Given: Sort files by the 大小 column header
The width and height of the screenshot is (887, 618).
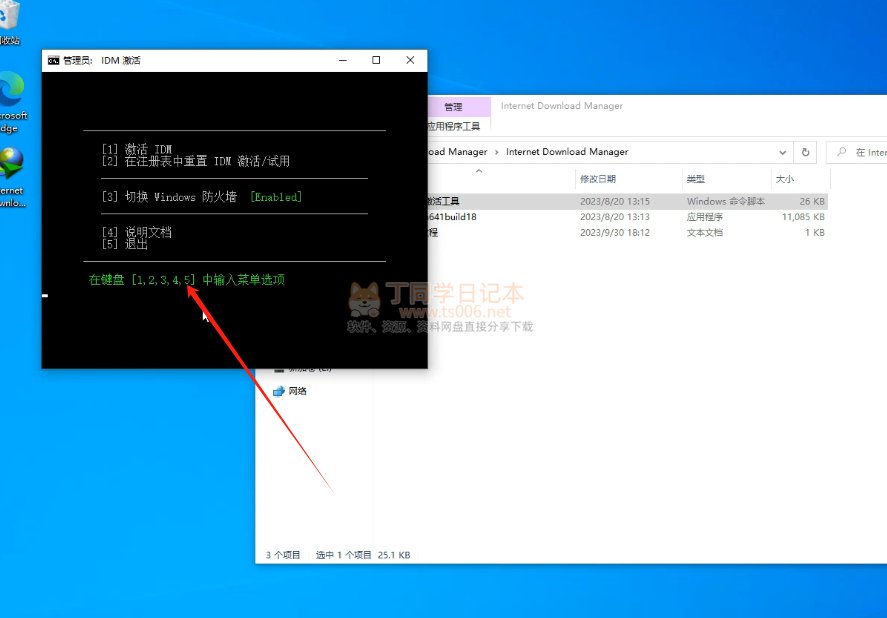Looking at the screenshot, I should (785, 179).
